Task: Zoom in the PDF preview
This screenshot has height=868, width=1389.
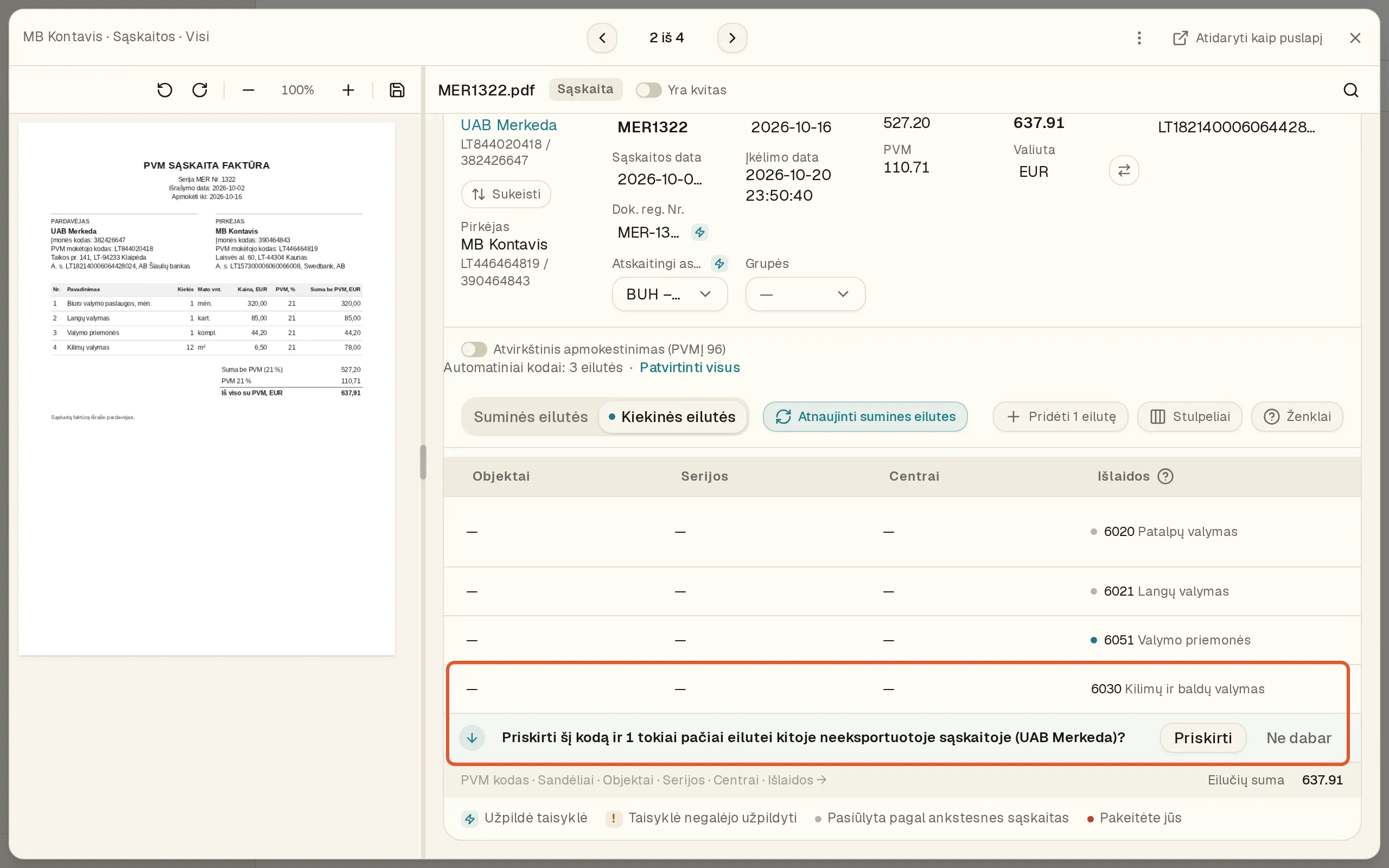Action: coord(348,90)
